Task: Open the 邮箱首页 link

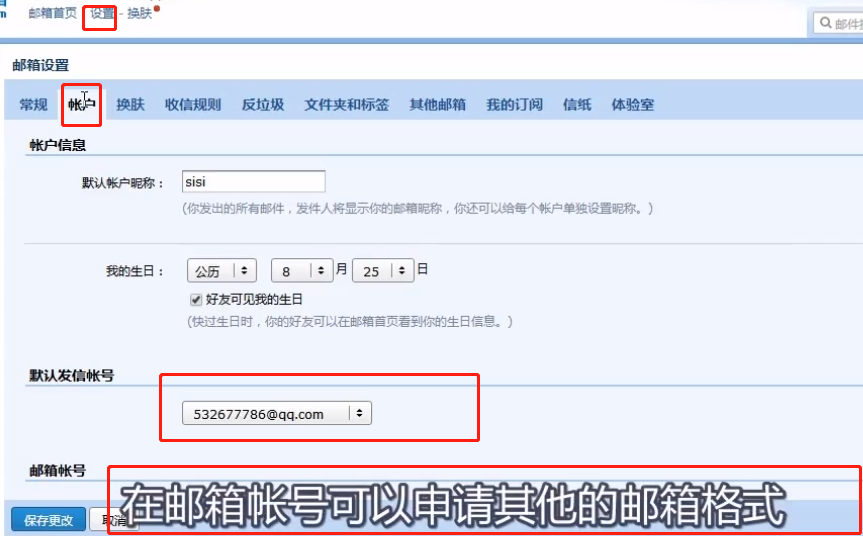Action: click(x=53, y=13)
